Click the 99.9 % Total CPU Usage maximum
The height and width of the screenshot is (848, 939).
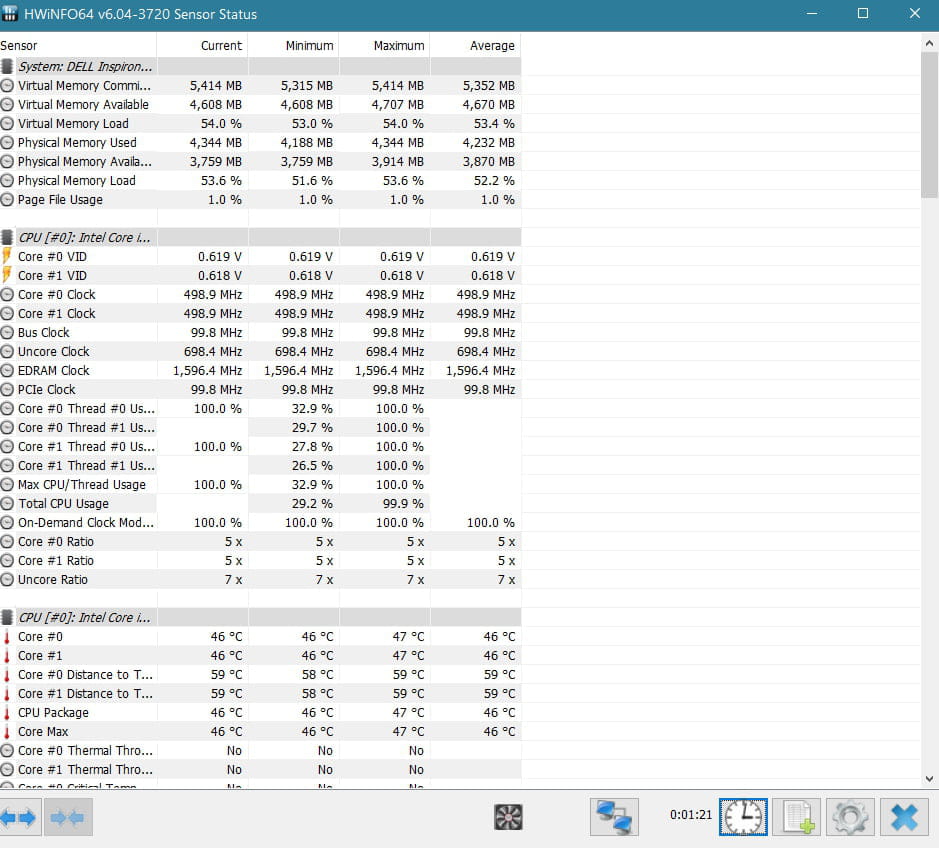(x=403, y=504)
